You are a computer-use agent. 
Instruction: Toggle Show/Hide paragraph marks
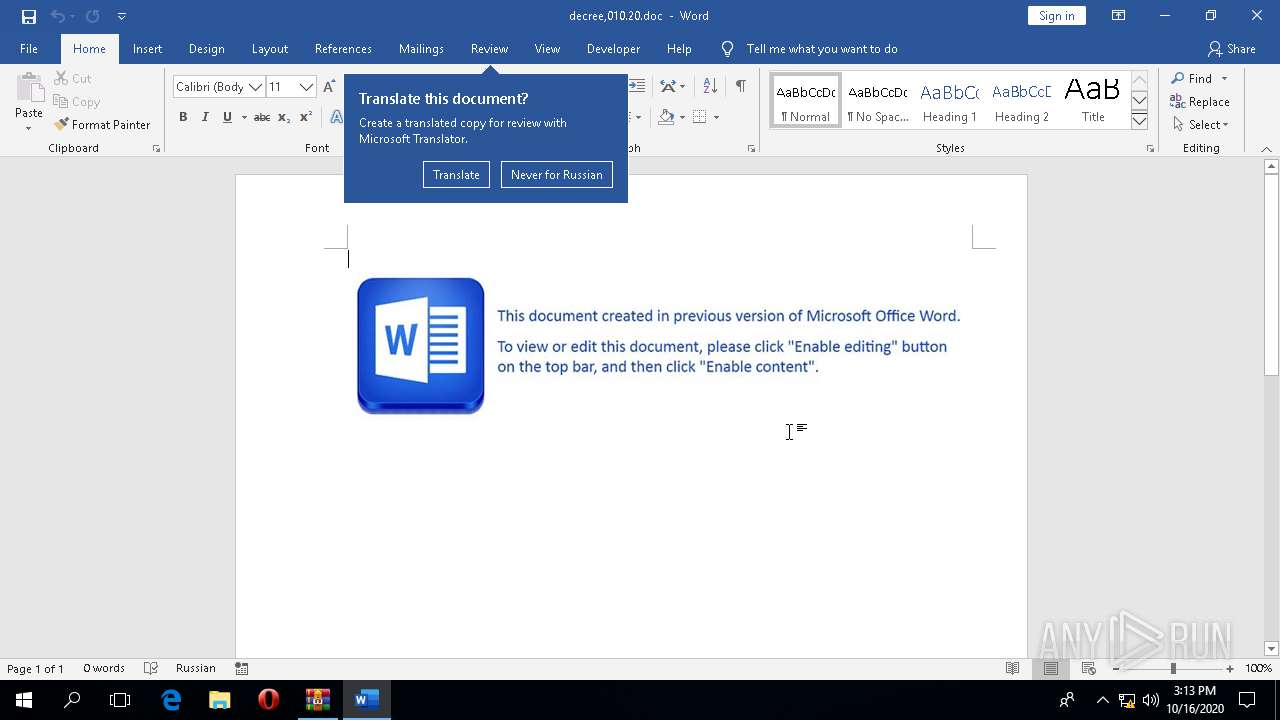click(x=740, y=87)
